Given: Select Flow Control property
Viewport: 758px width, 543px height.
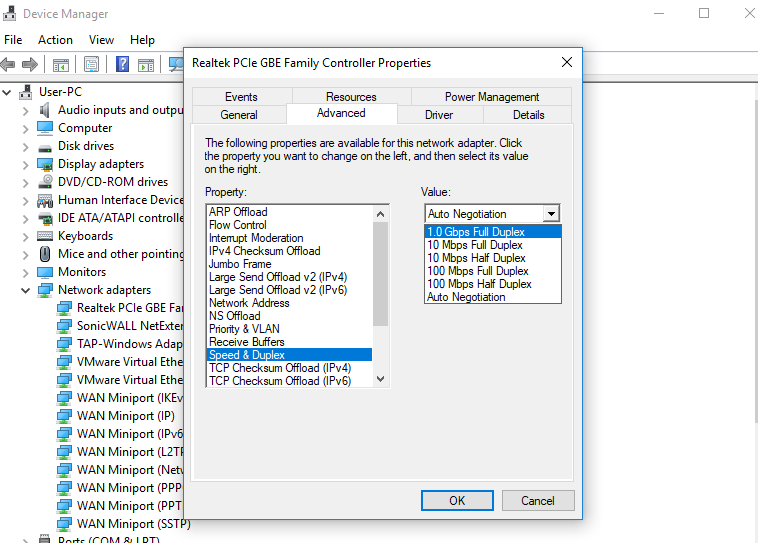Looking at the screenshot, I should pos(290,225).
